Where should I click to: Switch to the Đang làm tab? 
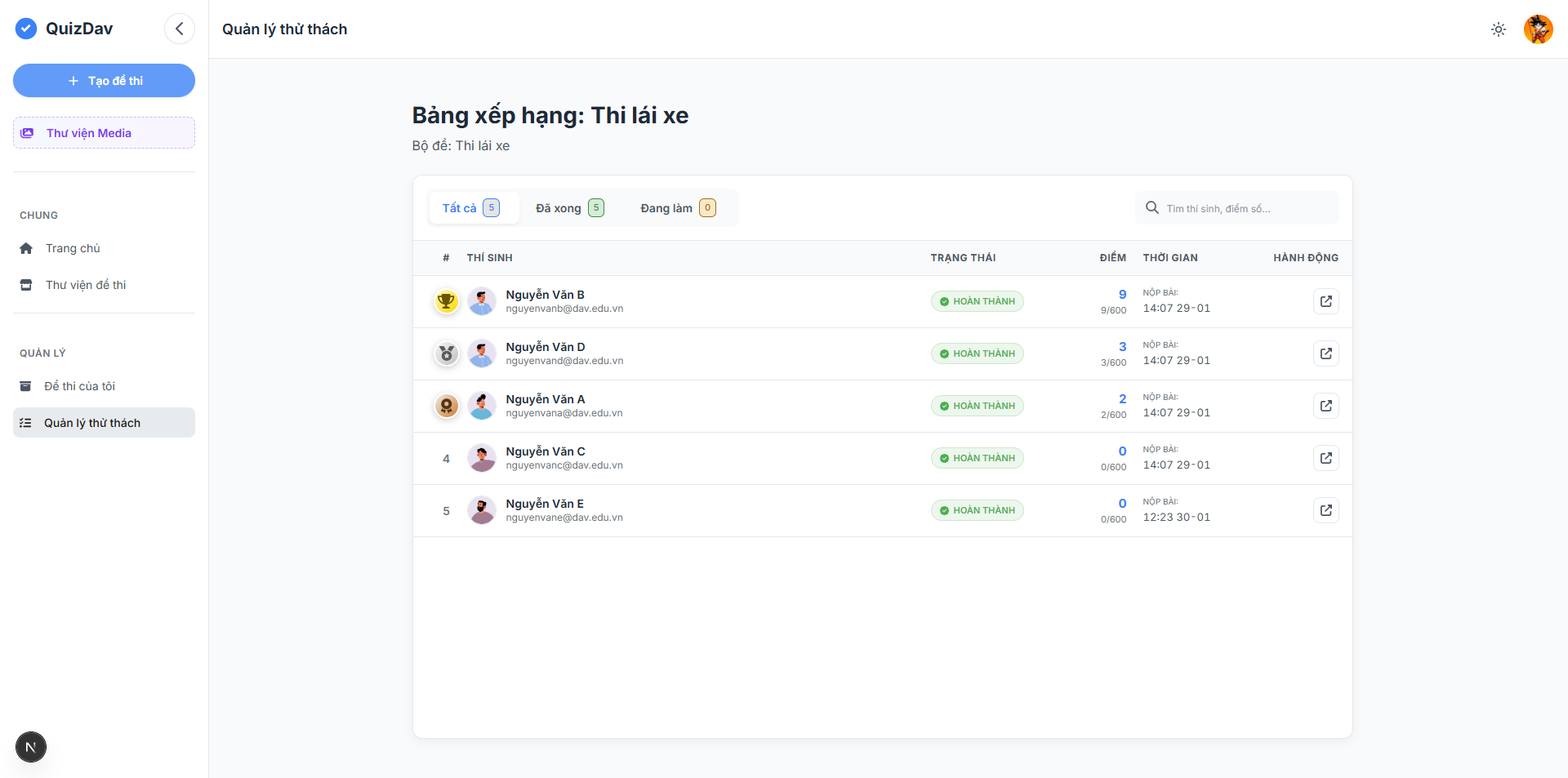pyautogui.click(x=677, y=208)
